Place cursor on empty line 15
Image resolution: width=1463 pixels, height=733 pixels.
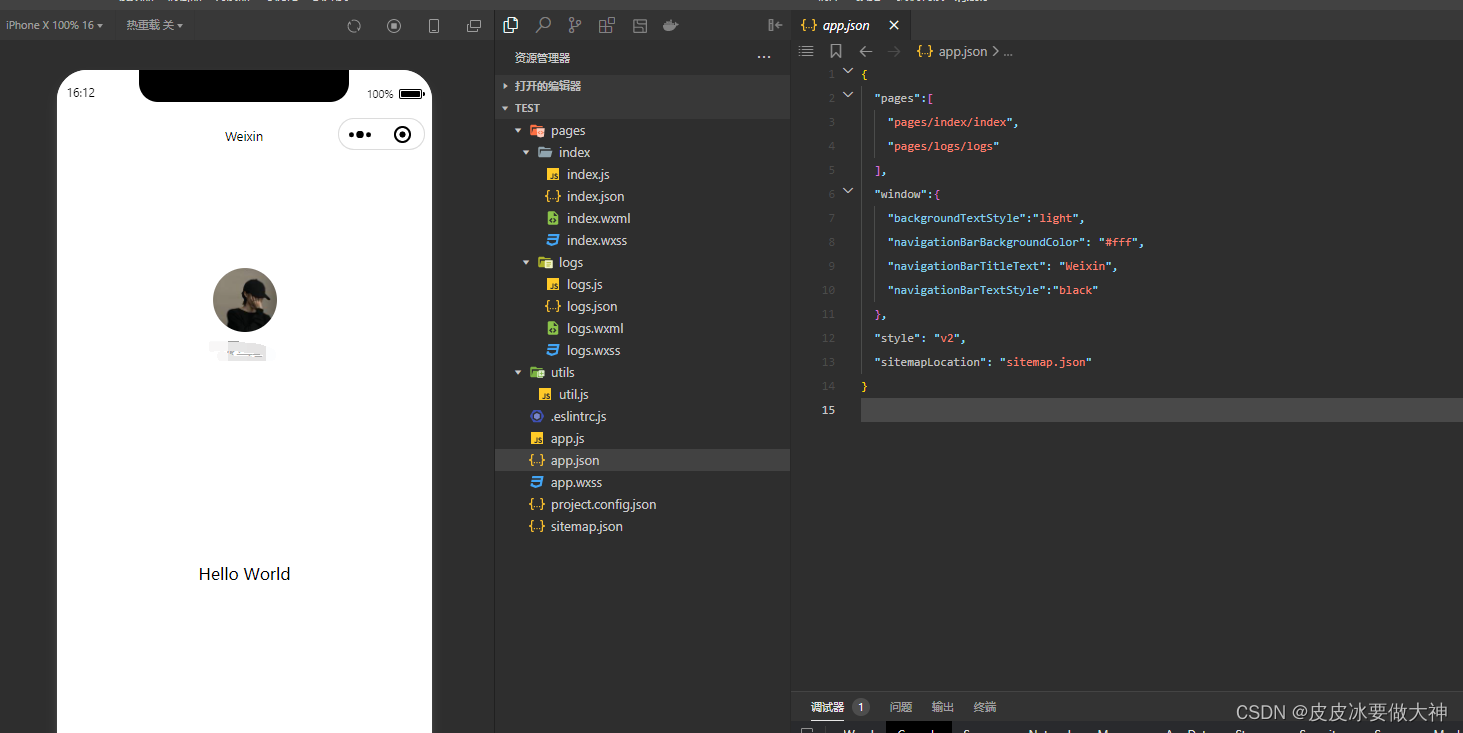(1161, 410)
